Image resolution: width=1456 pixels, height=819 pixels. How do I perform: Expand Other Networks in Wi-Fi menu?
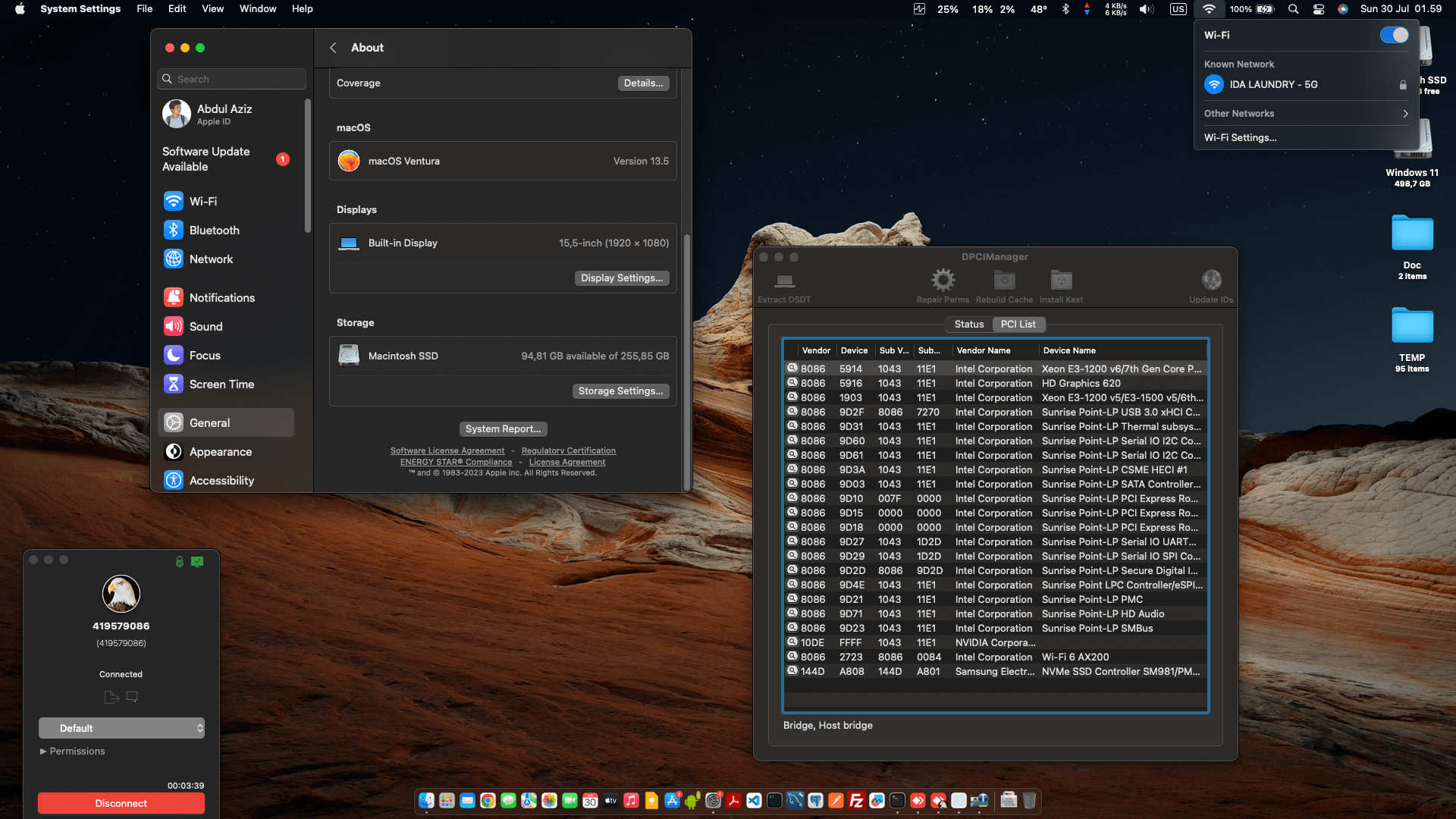(x=1307, y=114)
